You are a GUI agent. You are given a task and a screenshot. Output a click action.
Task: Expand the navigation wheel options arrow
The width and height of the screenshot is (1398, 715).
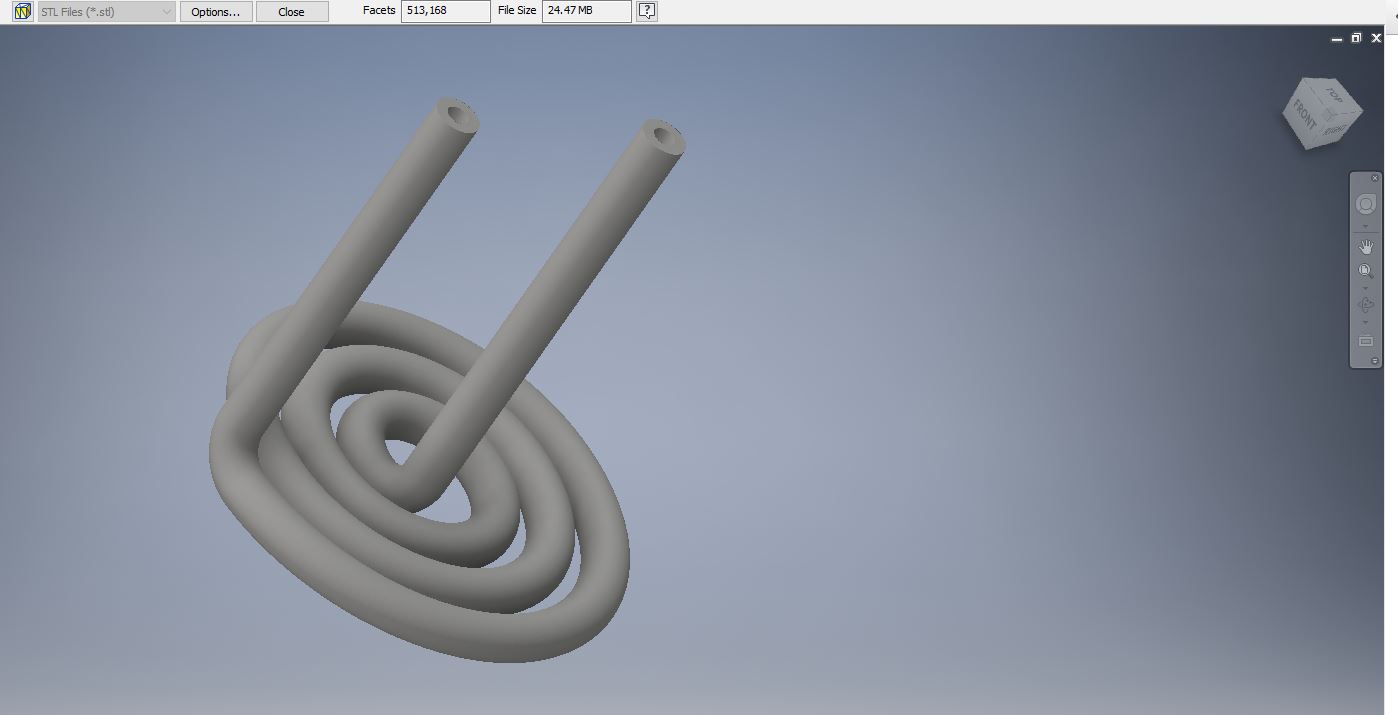(1365, 226)
